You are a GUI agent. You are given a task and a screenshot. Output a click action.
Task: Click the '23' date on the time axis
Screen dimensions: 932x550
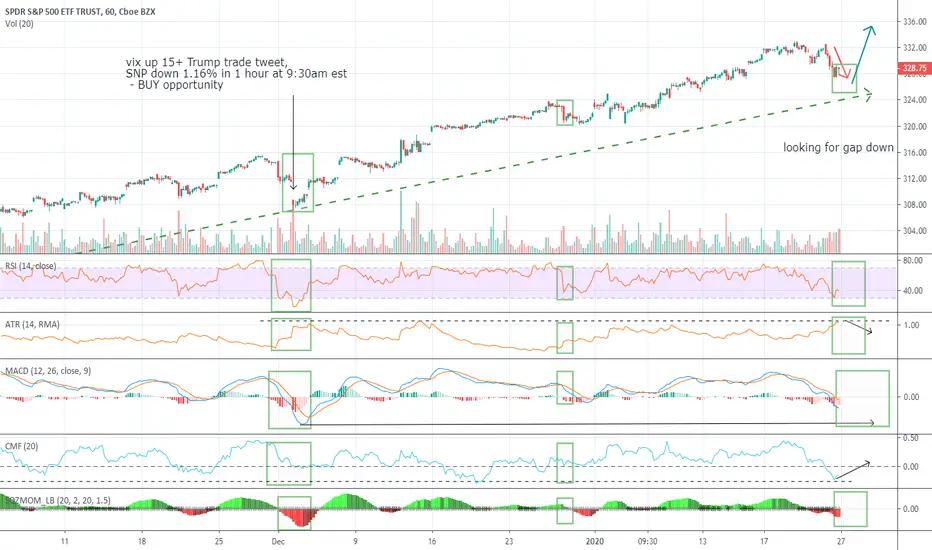tap(509, 541)
